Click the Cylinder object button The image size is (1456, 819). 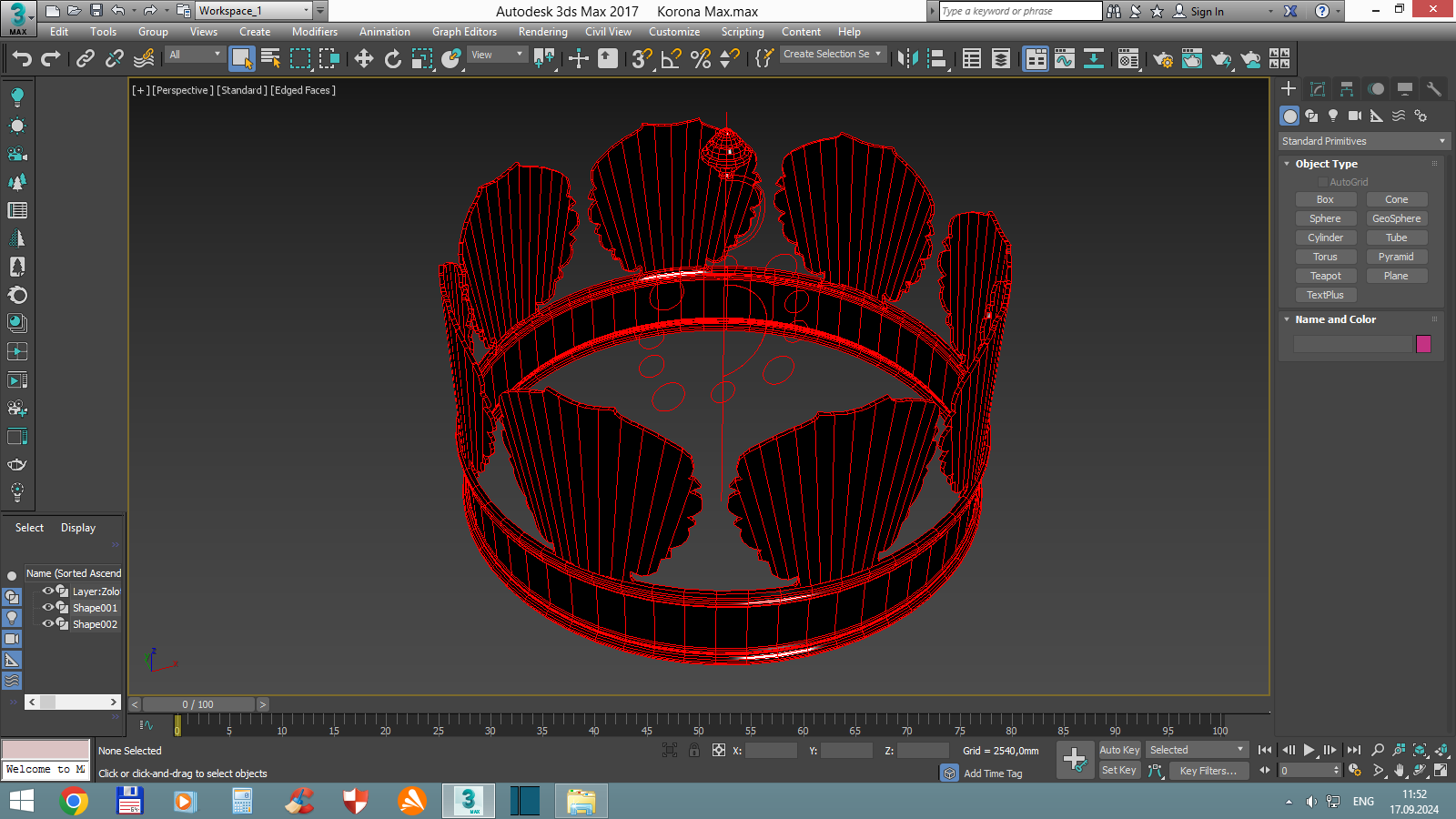click(1325, 238)
